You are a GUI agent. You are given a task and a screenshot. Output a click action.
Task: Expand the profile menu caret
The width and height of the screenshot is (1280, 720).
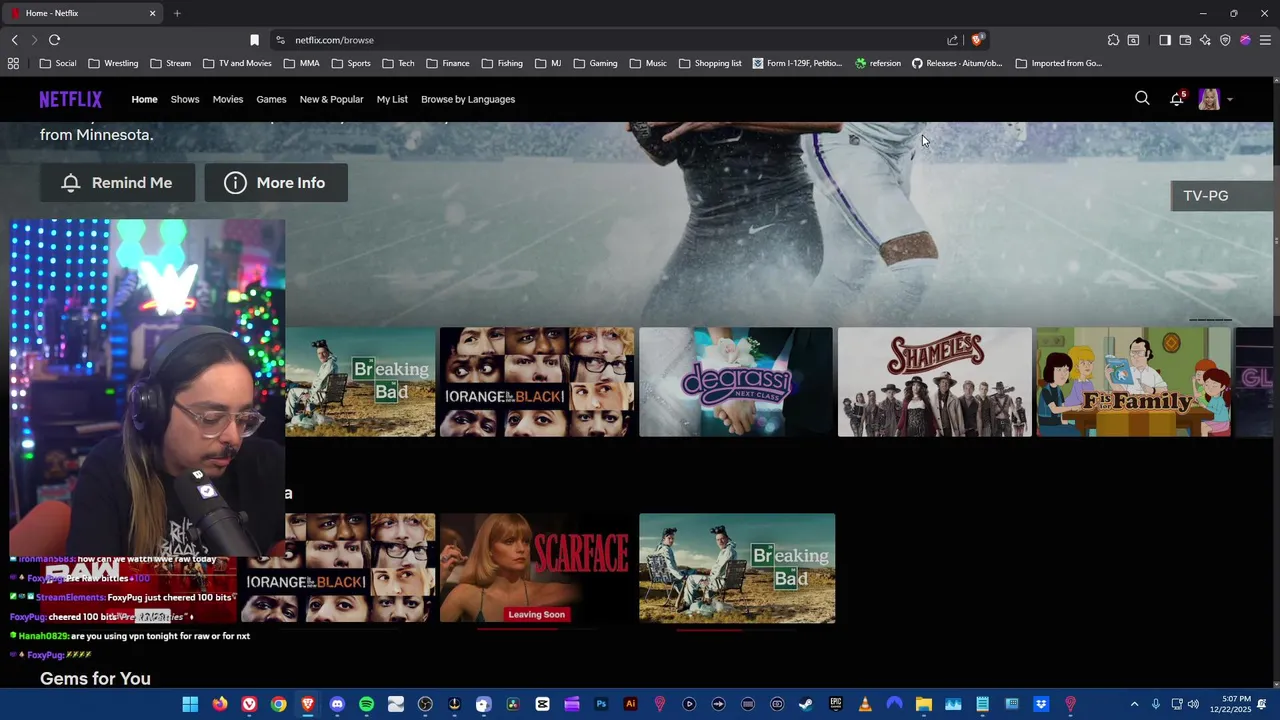(1229, 100)
